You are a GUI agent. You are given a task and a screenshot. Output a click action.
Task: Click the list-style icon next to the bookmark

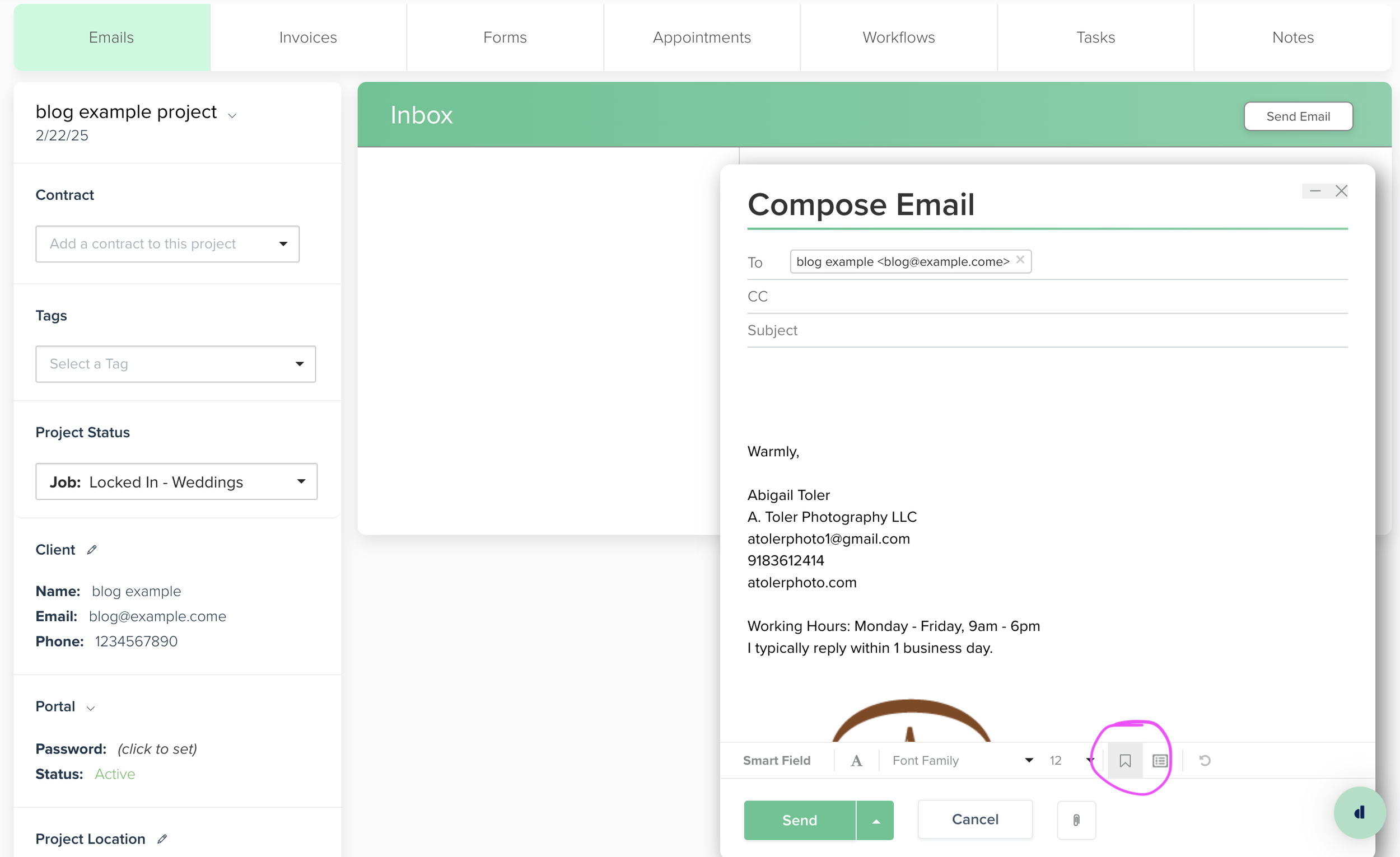click(x=1160, y=761)
